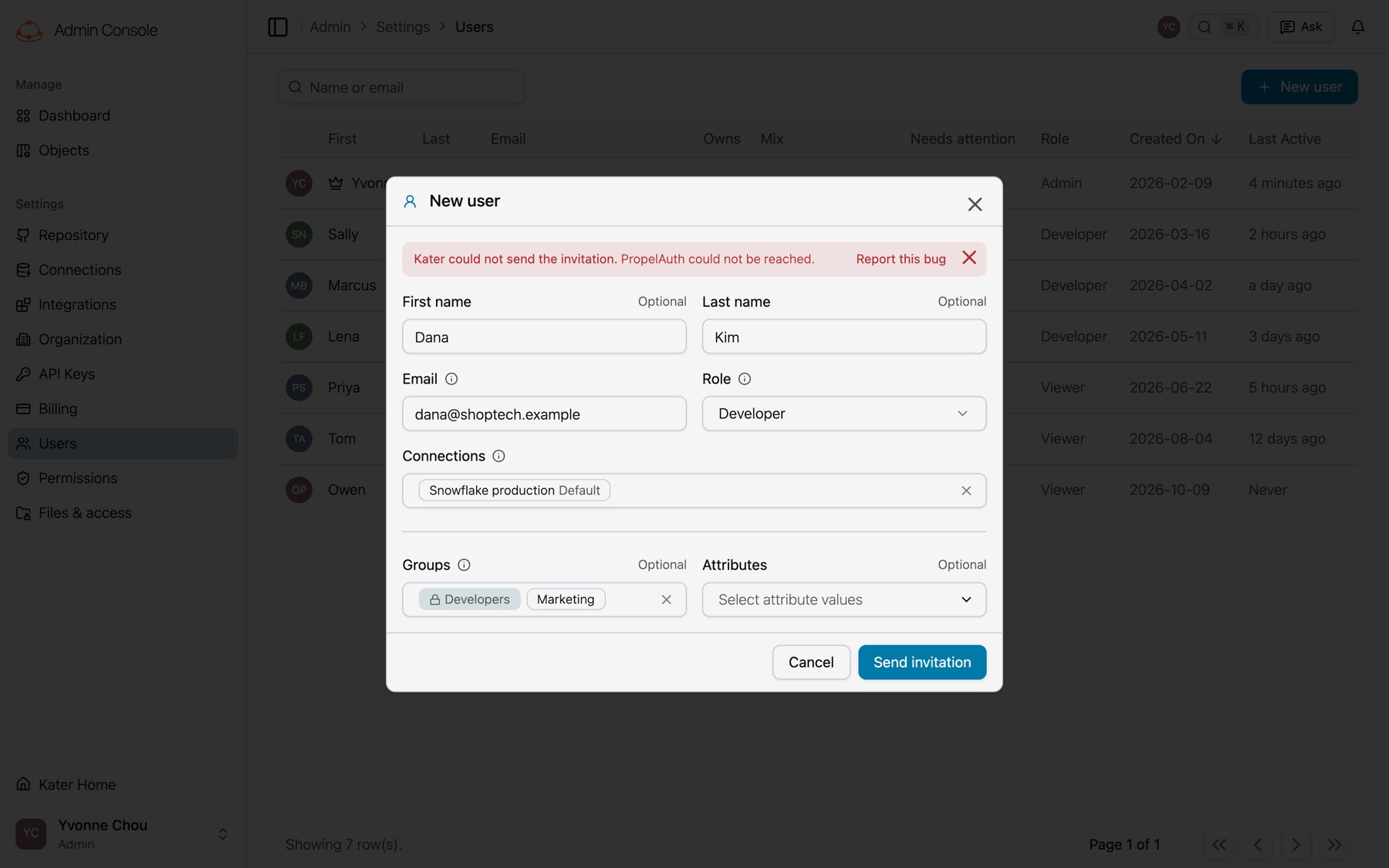
Task: Click the Ask button
Action: [1301, 27]
